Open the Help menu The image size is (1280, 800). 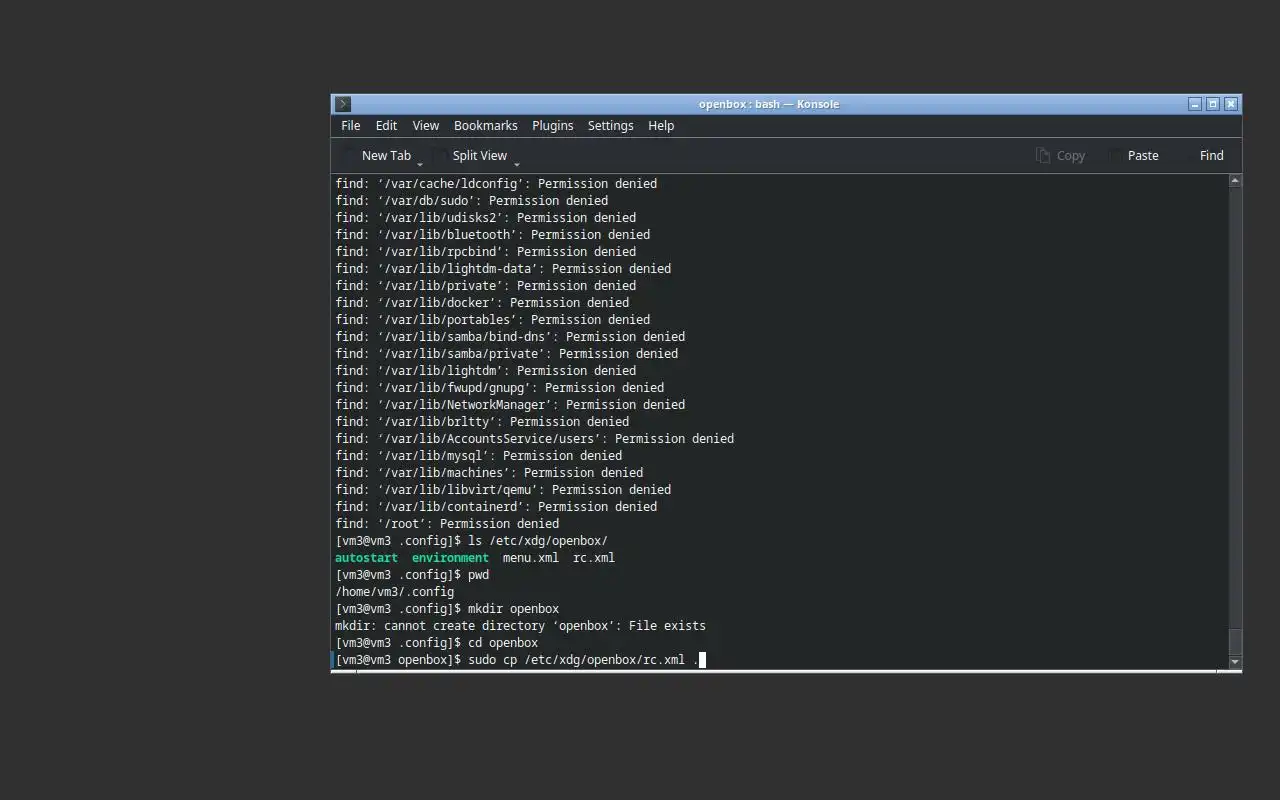661,125
